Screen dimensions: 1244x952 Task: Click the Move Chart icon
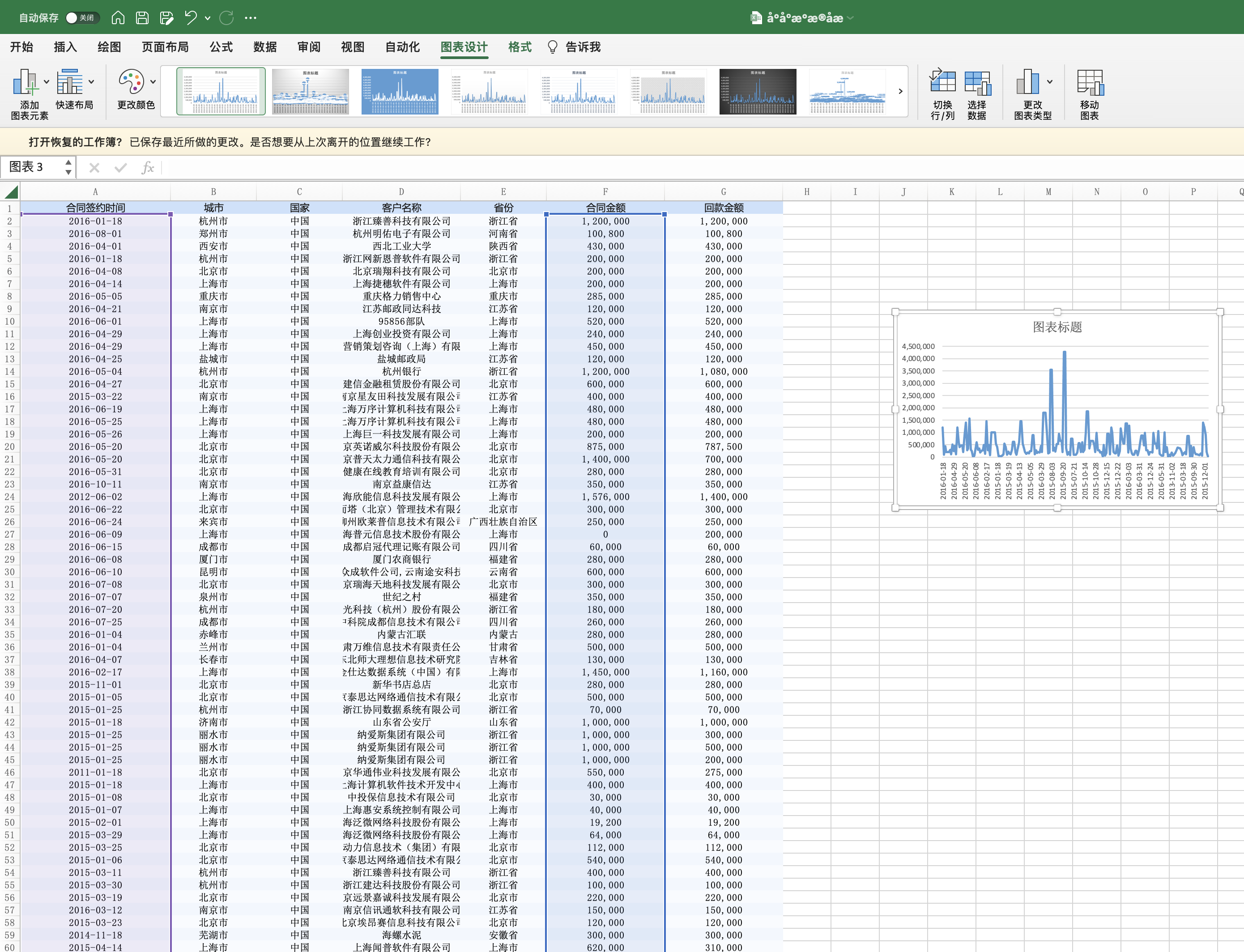(x=1090, y=83)
